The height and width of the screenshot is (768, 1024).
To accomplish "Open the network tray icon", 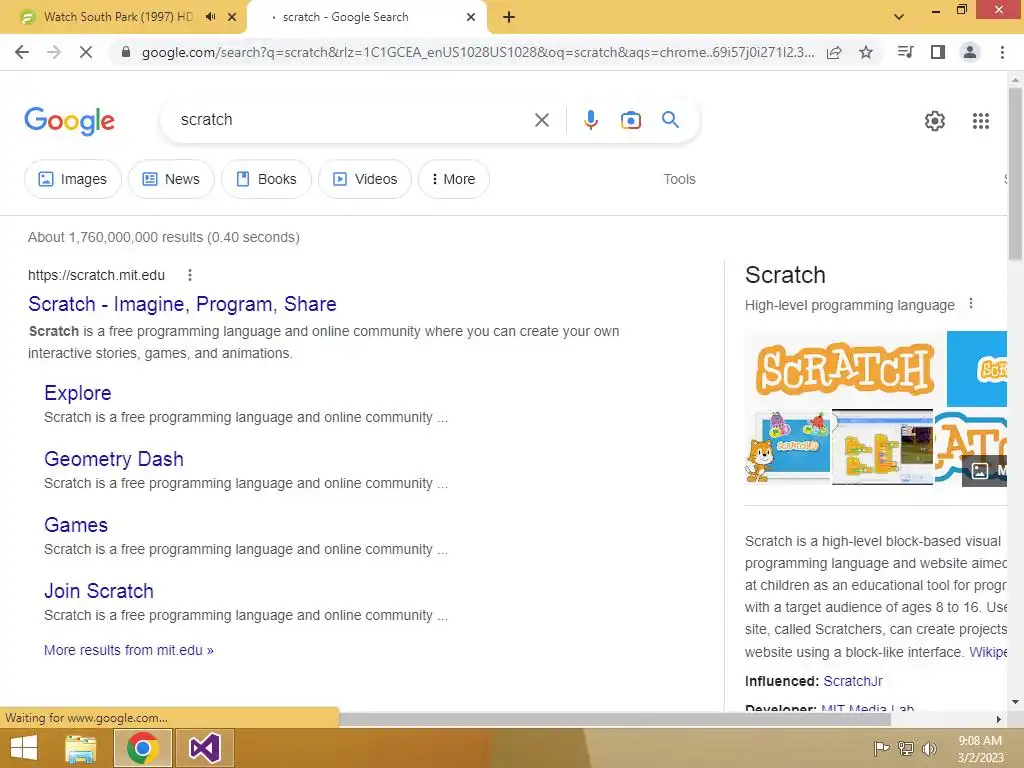I will coord(906,748).
